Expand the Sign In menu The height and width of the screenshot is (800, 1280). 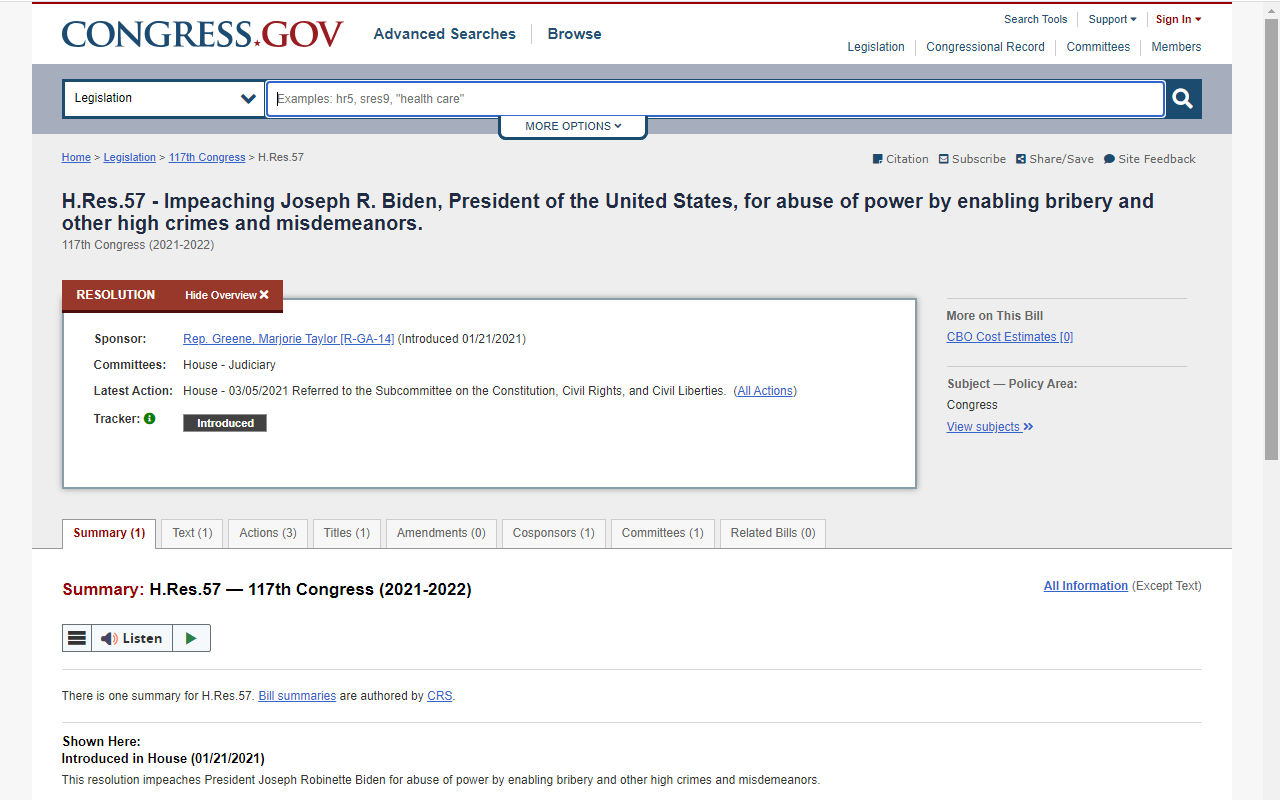(x=1178, y=19)
